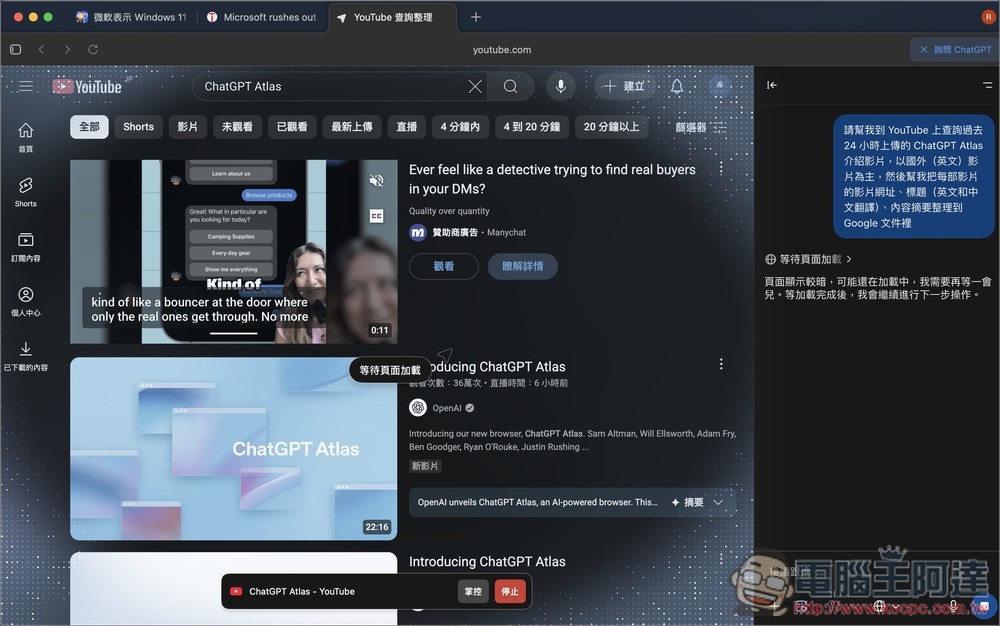The image size is (1000, 626).
Task: Open the Subscriptions sidebar item (訂閱內容)
Action: point(26,247)
